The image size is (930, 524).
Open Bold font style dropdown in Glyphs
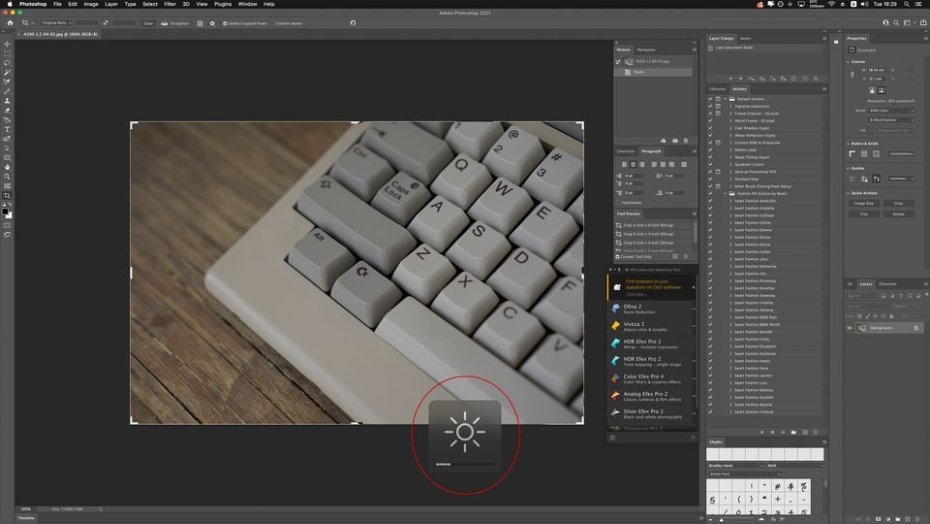pos(795,466)
